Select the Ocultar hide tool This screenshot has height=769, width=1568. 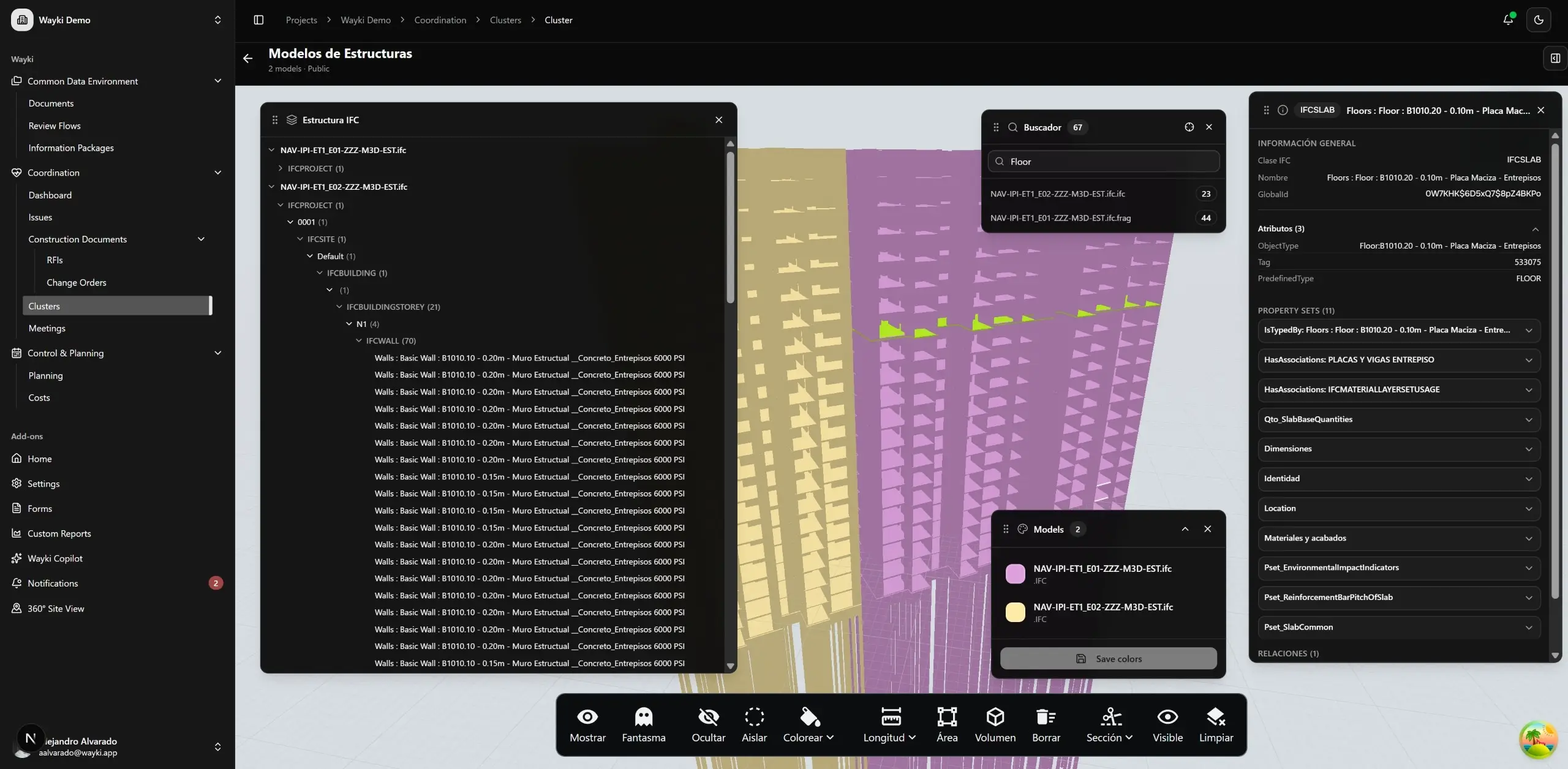coord(708,725)
